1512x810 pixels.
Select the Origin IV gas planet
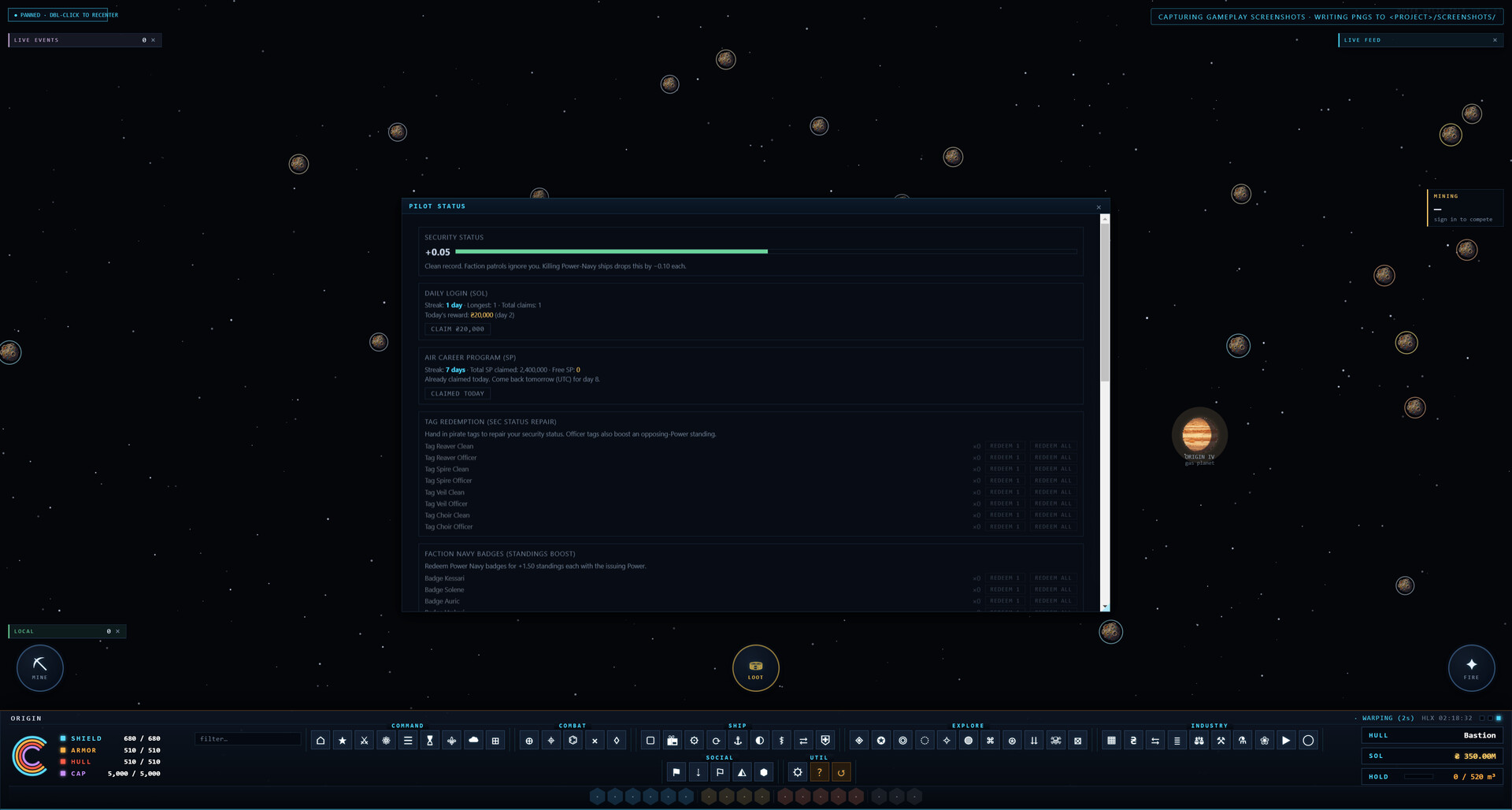pos(1198,435)
